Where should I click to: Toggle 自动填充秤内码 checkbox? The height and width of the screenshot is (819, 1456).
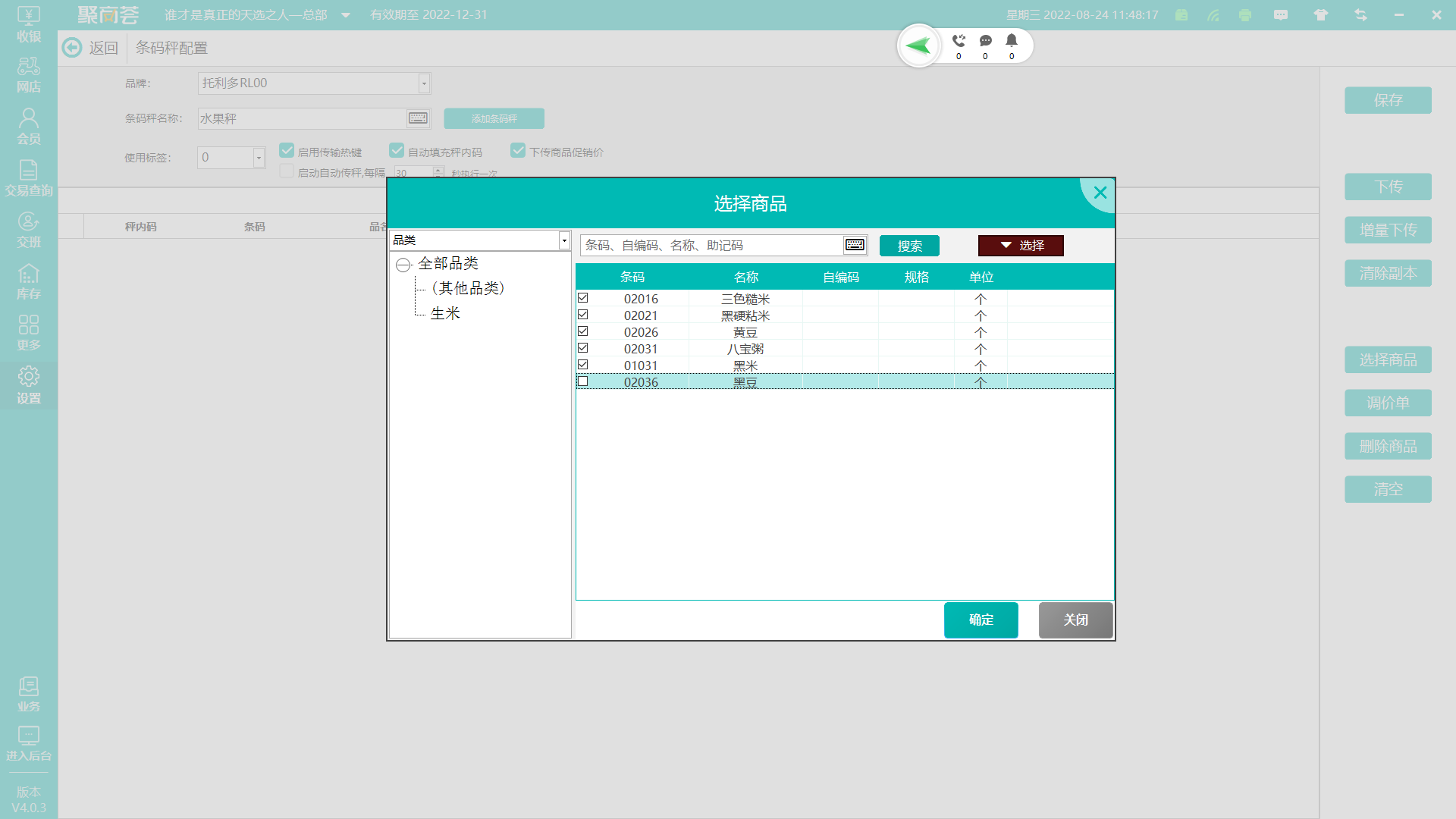(x=397, y=150)
